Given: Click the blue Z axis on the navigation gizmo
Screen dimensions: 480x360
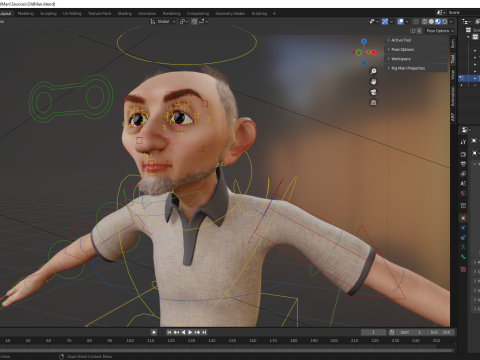Looking at the screenshot, I should coord(364,41).
